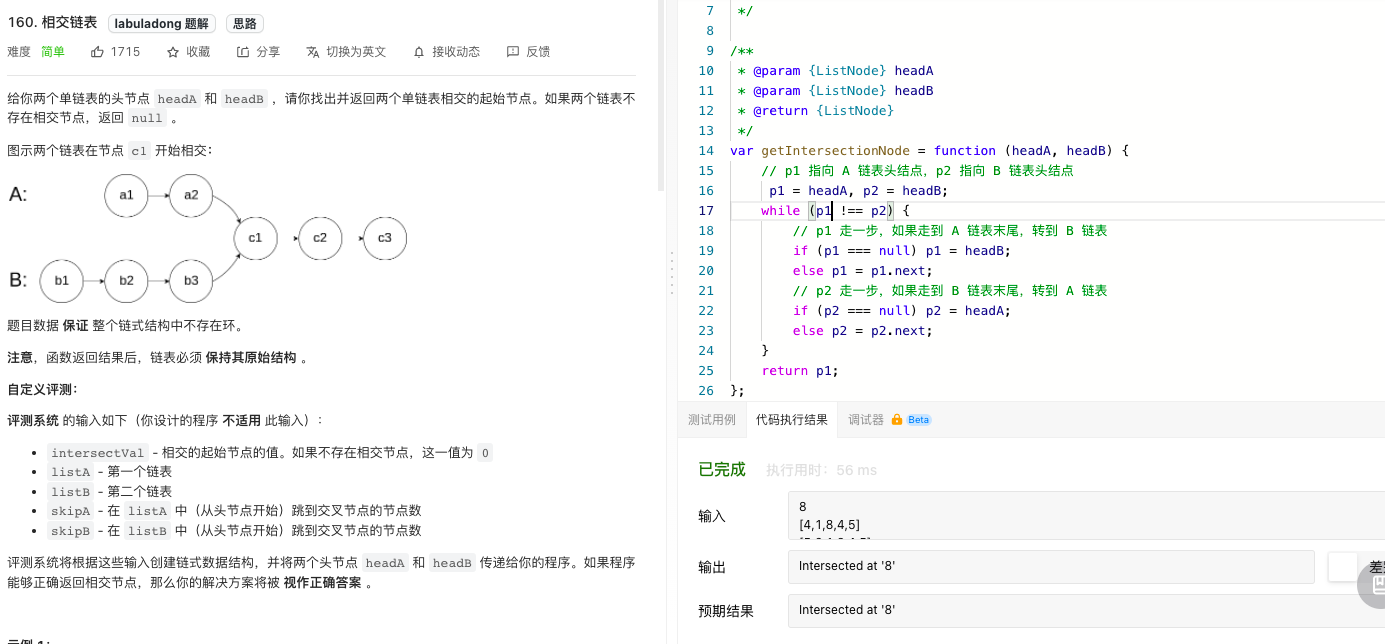Click the 思路 button

(245, 23)
